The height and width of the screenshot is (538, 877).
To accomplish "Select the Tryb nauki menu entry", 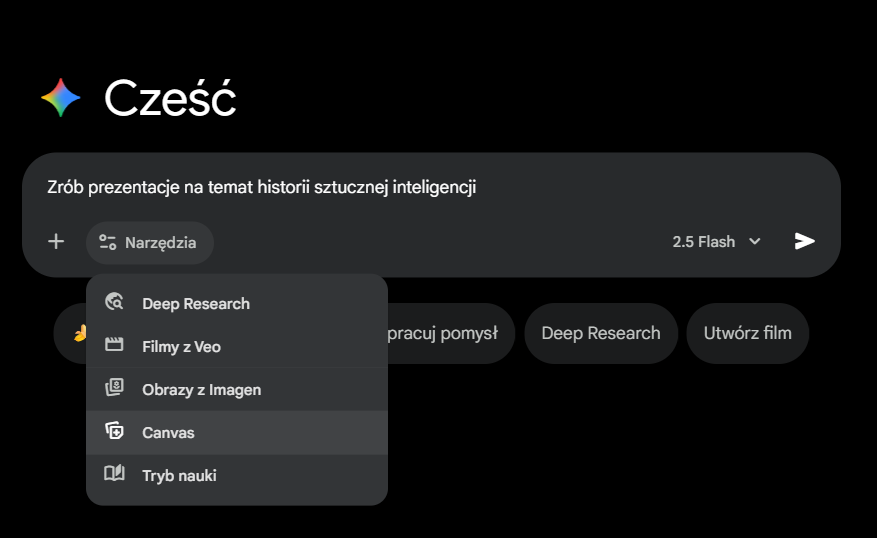I will (179, 475).
